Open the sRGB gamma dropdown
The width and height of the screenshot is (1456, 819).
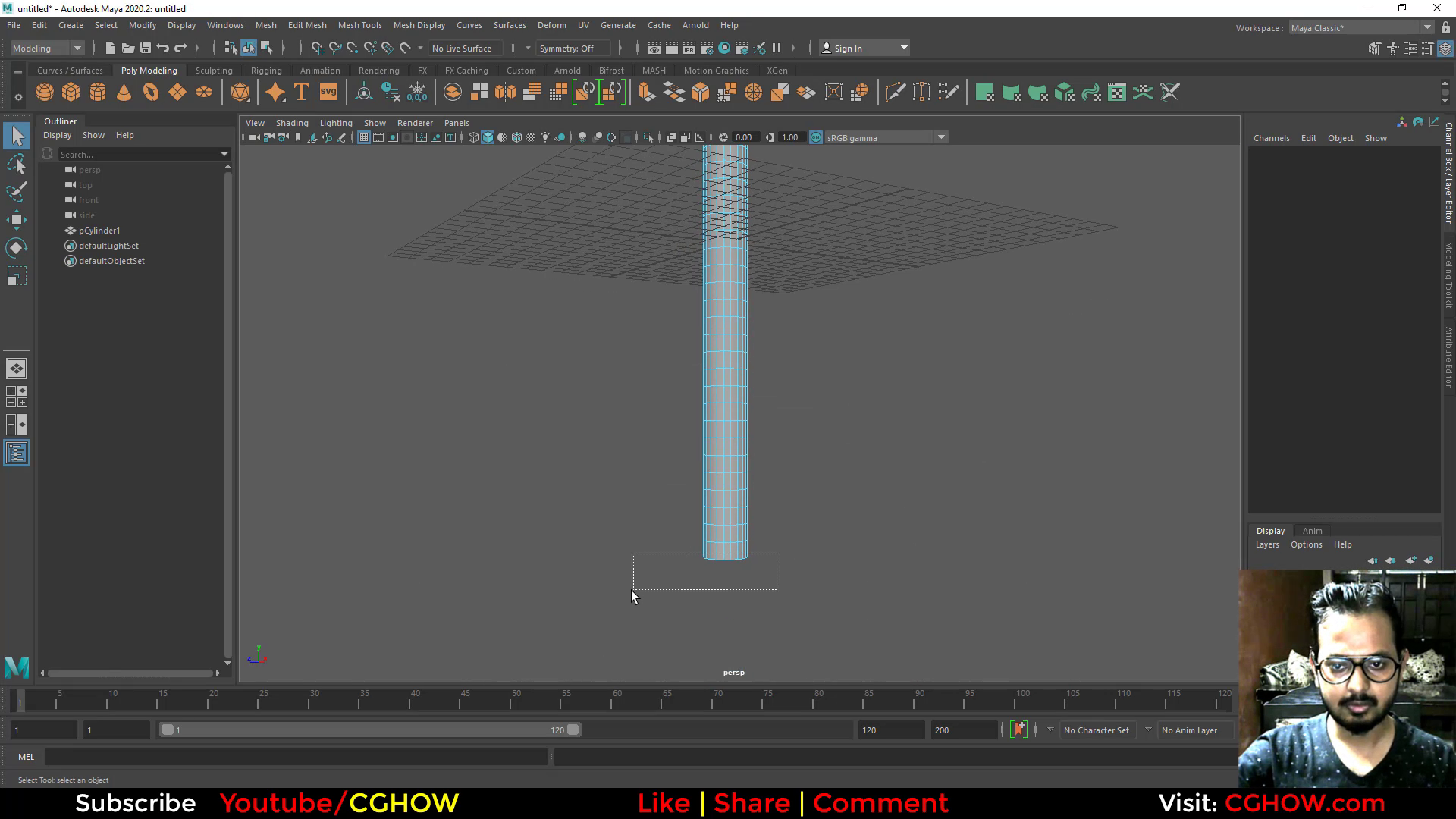[941, 137]
